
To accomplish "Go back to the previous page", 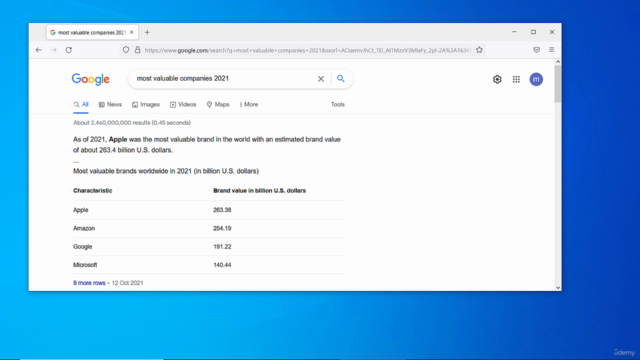I will click(x=39, y=50).
